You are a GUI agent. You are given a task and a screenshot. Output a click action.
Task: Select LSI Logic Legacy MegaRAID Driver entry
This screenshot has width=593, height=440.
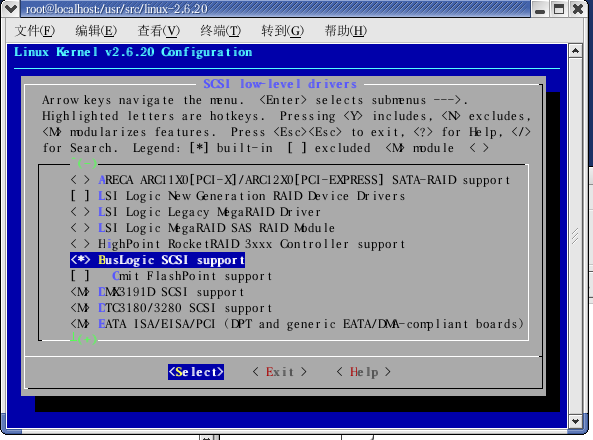tap(210, 212)
